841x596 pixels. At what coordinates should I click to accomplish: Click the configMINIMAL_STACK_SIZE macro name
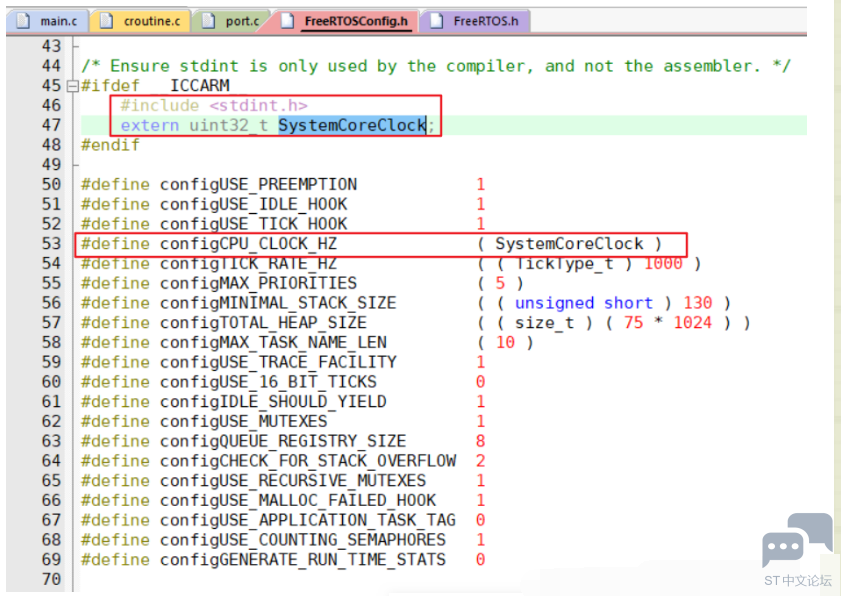click(278, 303)
